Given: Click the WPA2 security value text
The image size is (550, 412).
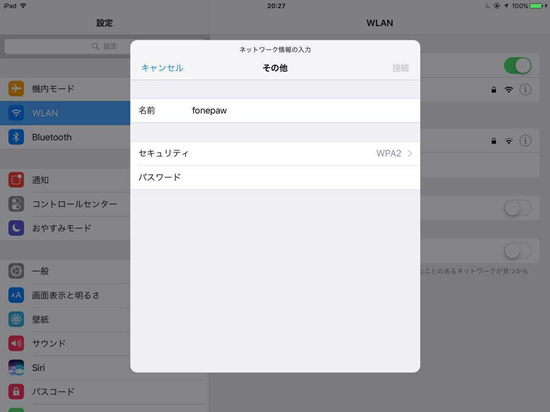Looking at the screenshot, I should click(x=389, y=154).
